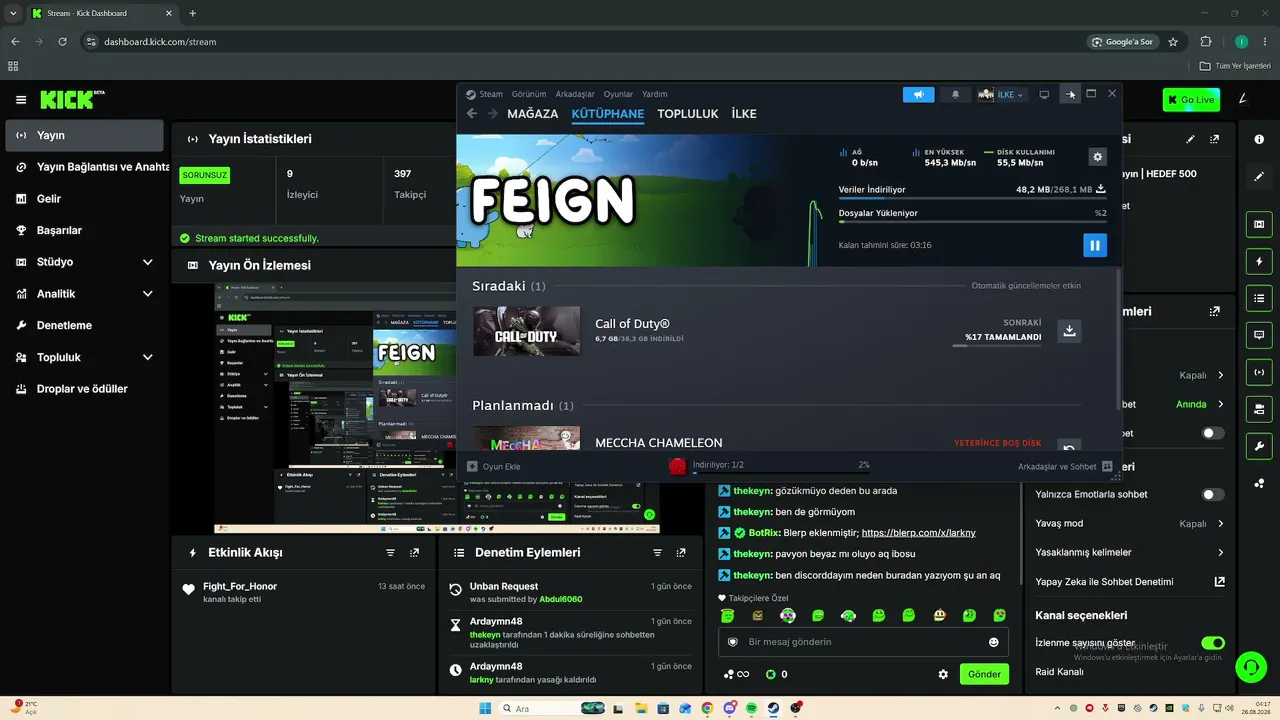Select Gelir in the Kick sidebar

84,199
